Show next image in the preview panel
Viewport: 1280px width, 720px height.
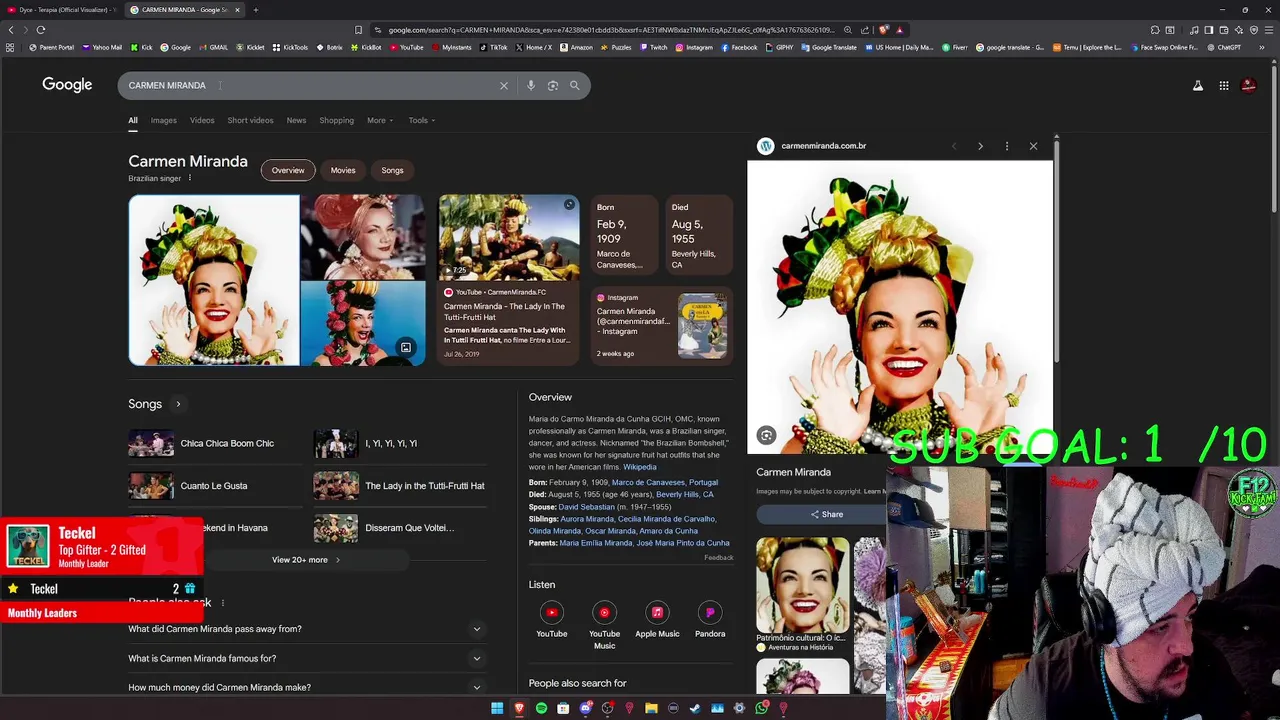980,146
